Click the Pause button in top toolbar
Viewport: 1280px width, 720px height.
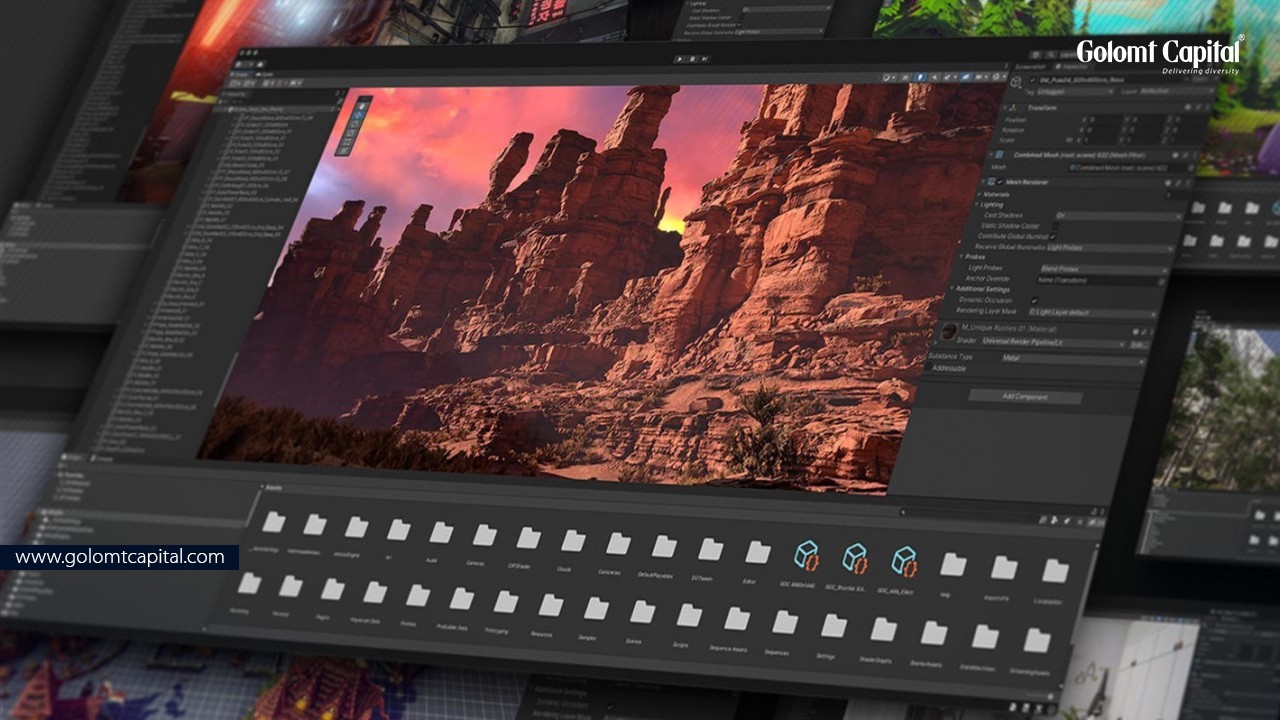[x=693, y=59]
